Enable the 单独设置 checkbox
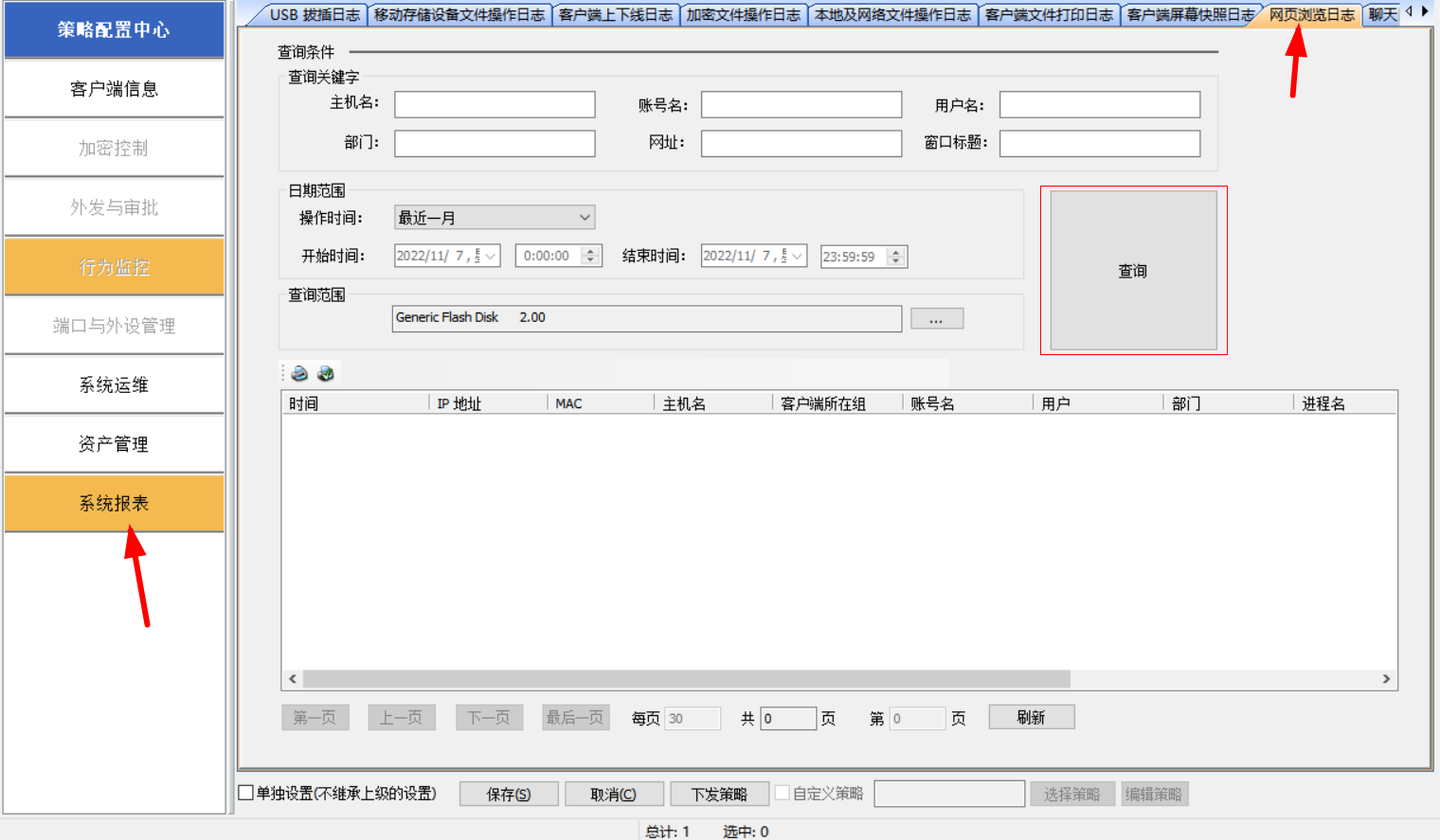Viewport: 1440px width, 840px height. point(246,794)
